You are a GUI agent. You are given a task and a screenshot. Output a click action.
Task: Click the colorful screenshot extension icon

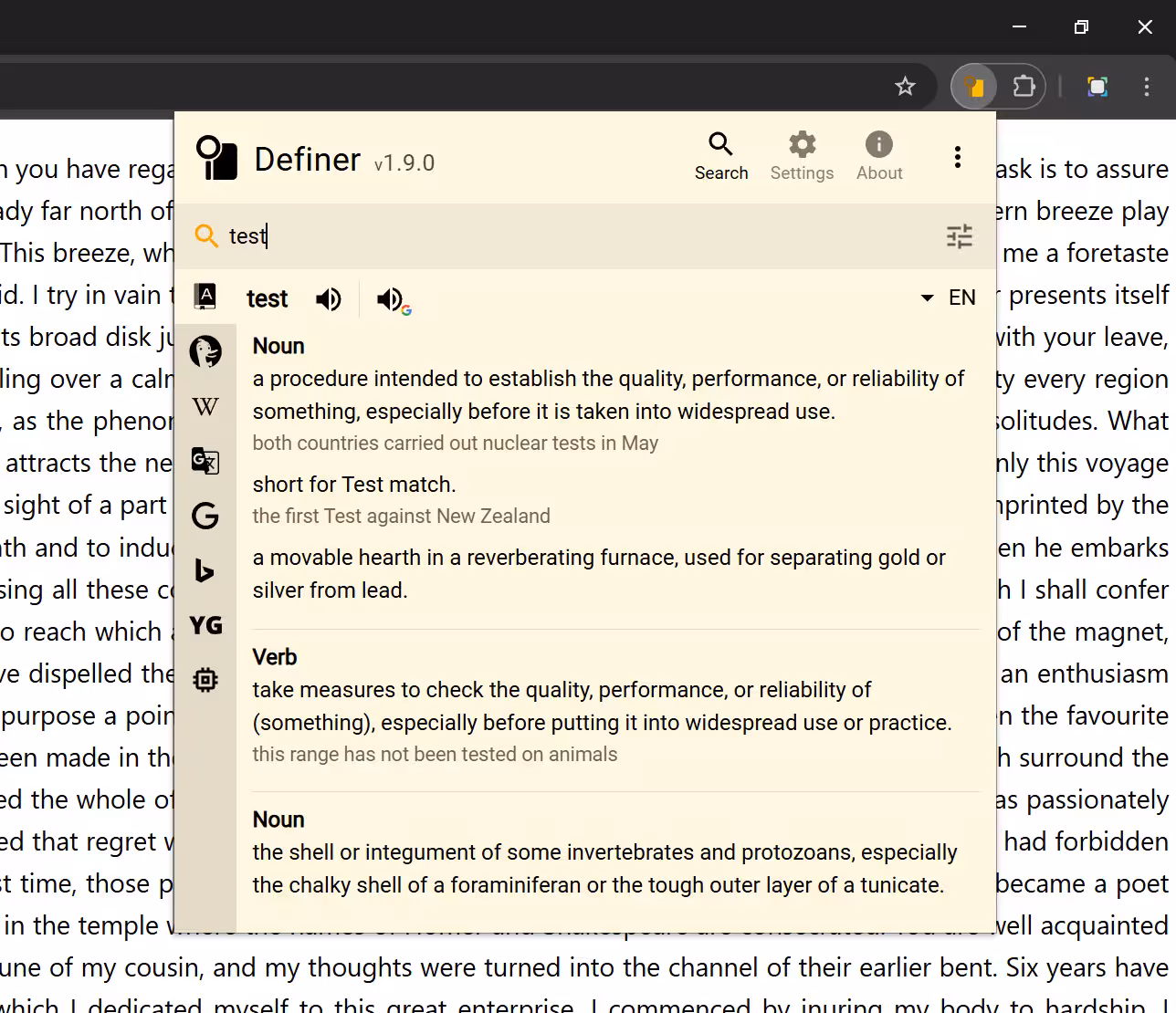coord(1097,87)
